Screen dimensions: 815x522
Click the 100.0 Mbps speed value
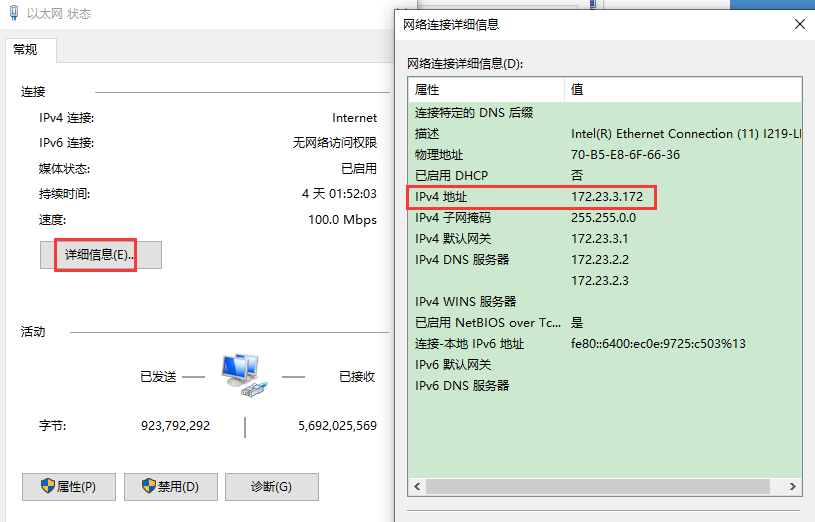pyautogui.click(x=343, y=220)
